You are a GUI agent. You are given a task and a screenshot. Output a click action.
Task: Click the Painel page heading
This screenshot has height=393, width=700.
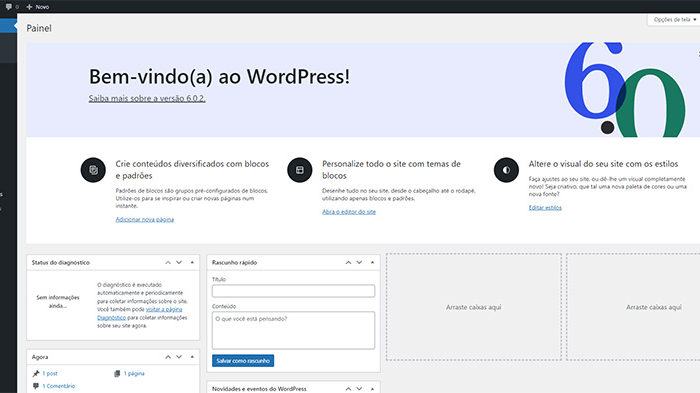coord(39,28)
